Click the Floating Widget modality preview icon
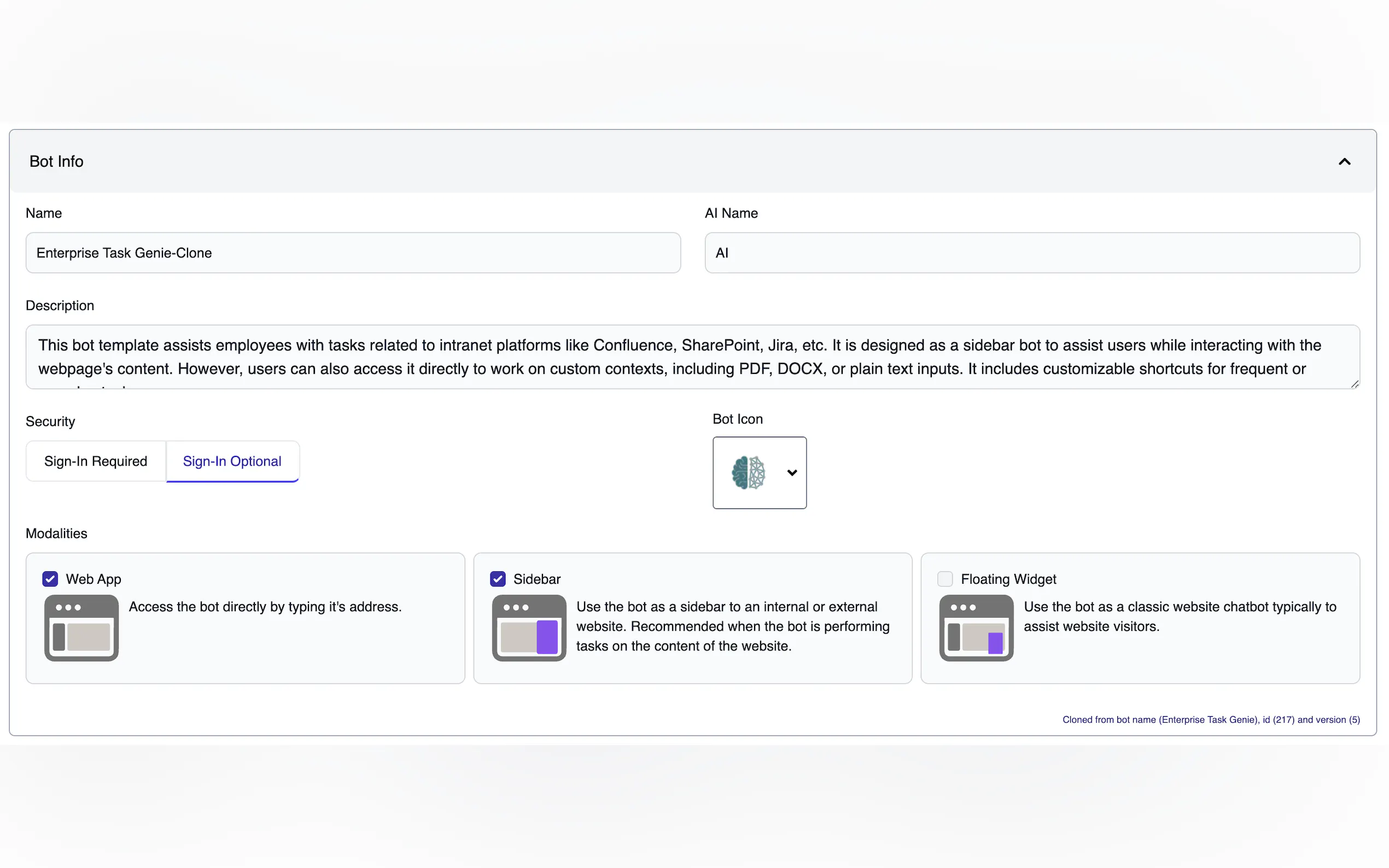Viewport: 1389px width, 868px height. 975,627
